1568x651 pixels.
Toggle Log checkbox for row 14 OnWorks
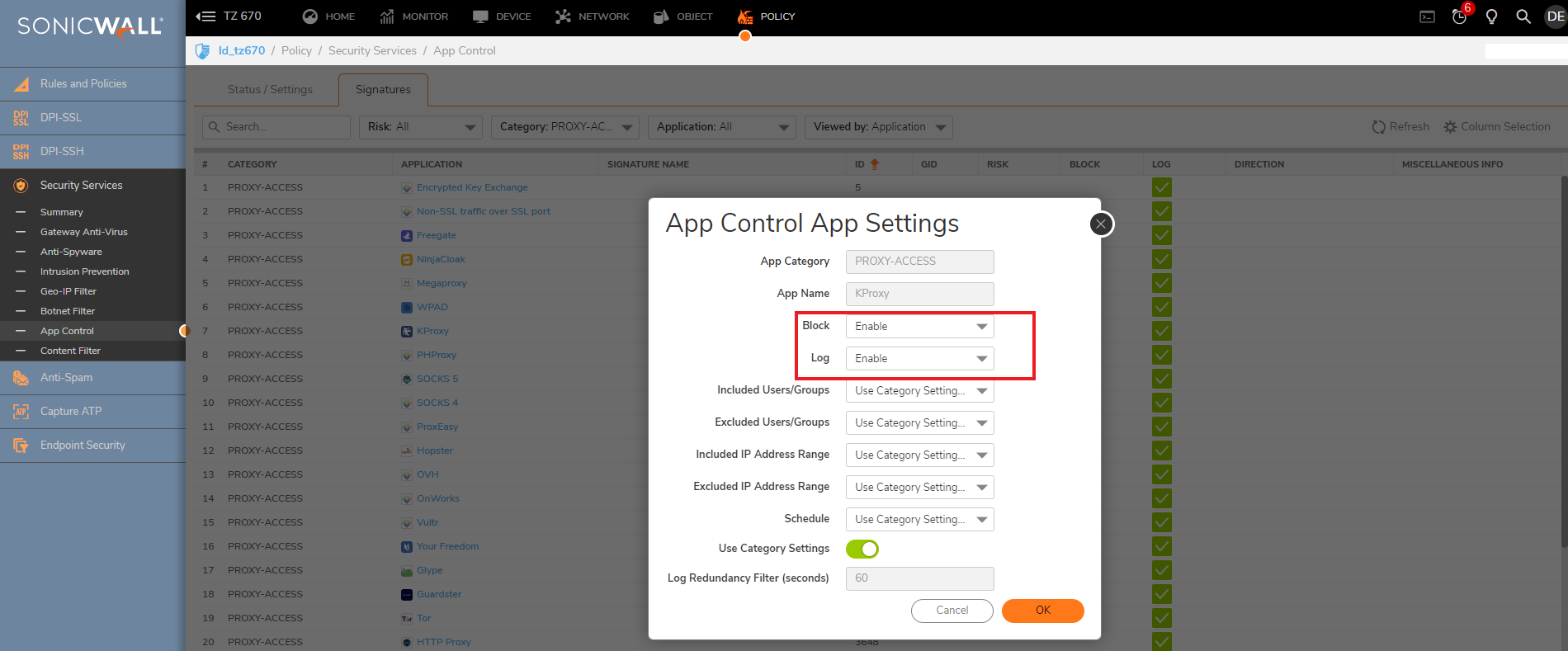[1162, 498]
